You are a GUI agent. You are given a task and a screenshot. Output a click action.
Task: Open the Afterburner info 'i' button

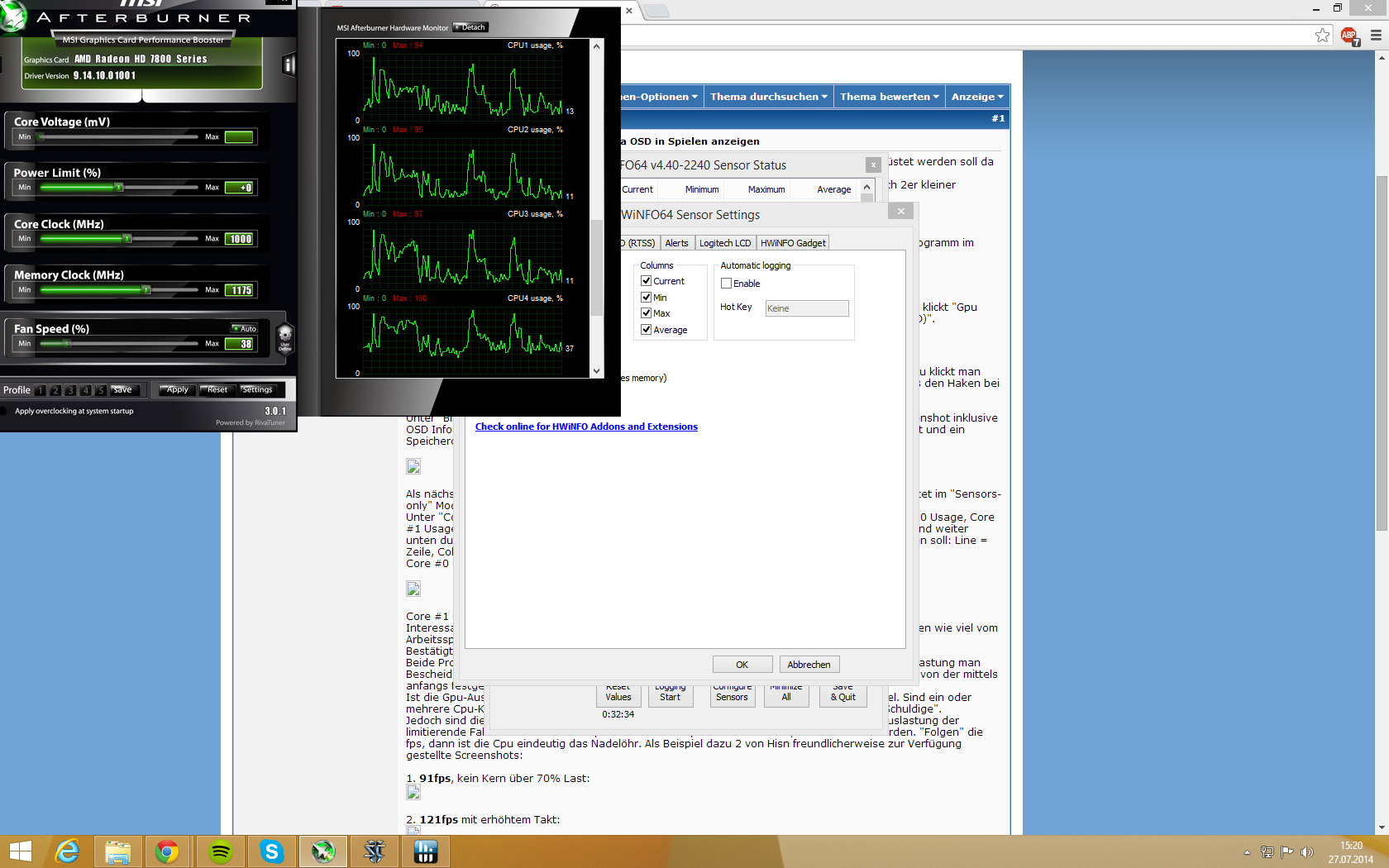point(289,64)
